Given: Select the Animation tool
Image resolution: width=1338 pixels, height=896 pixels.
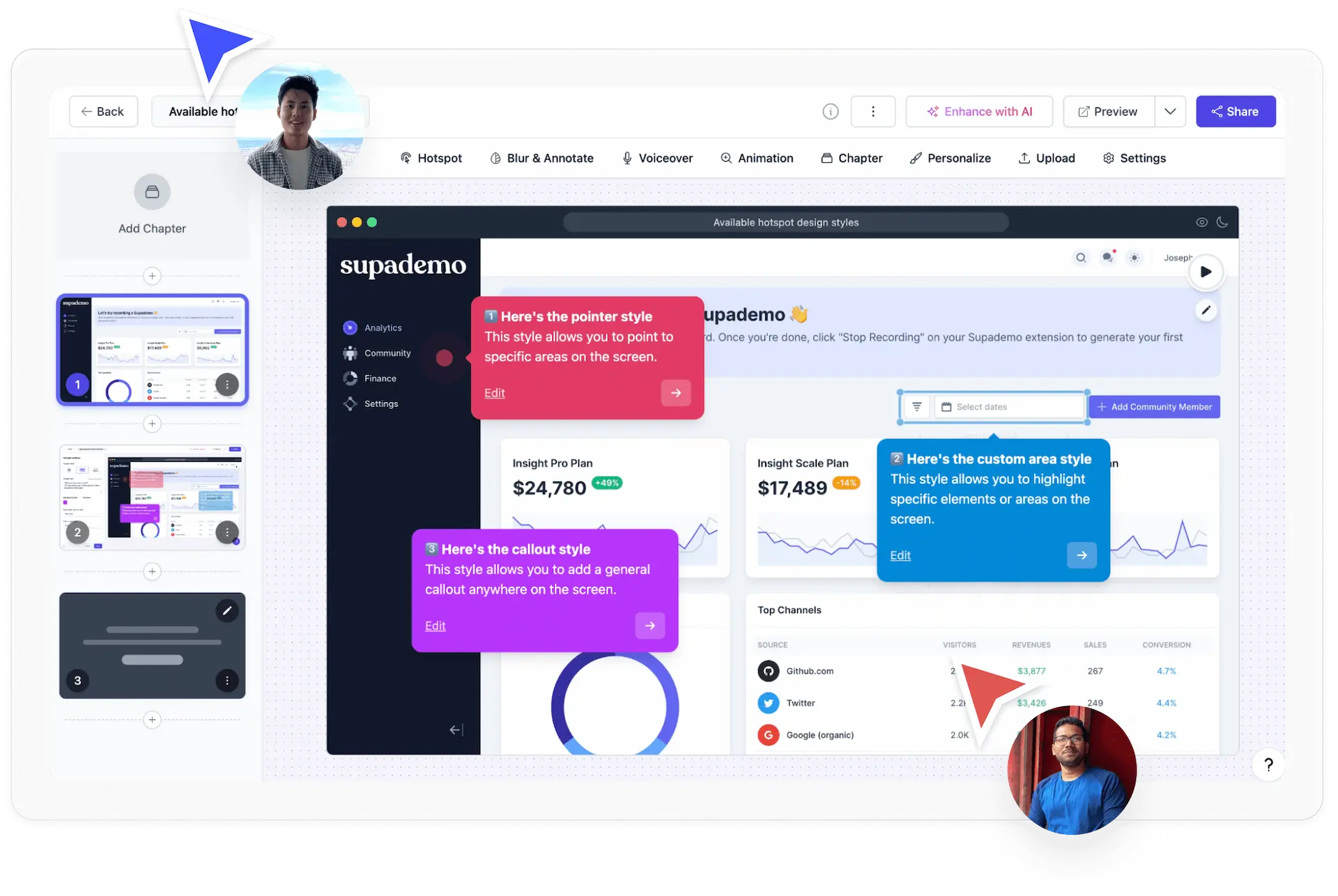Looking at the screenshot, I should [x=757, y=158].
